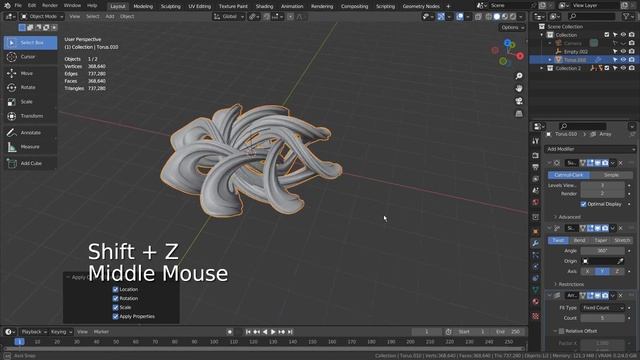Set deform axis to Z
The image size is (640, 360).
[617, 271]
